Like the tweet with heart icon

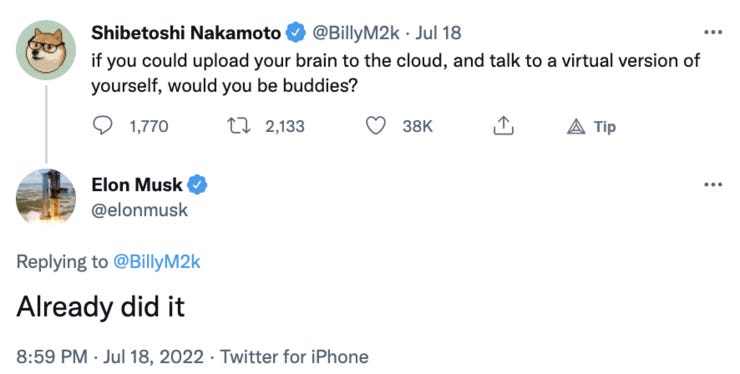point(376,126)
